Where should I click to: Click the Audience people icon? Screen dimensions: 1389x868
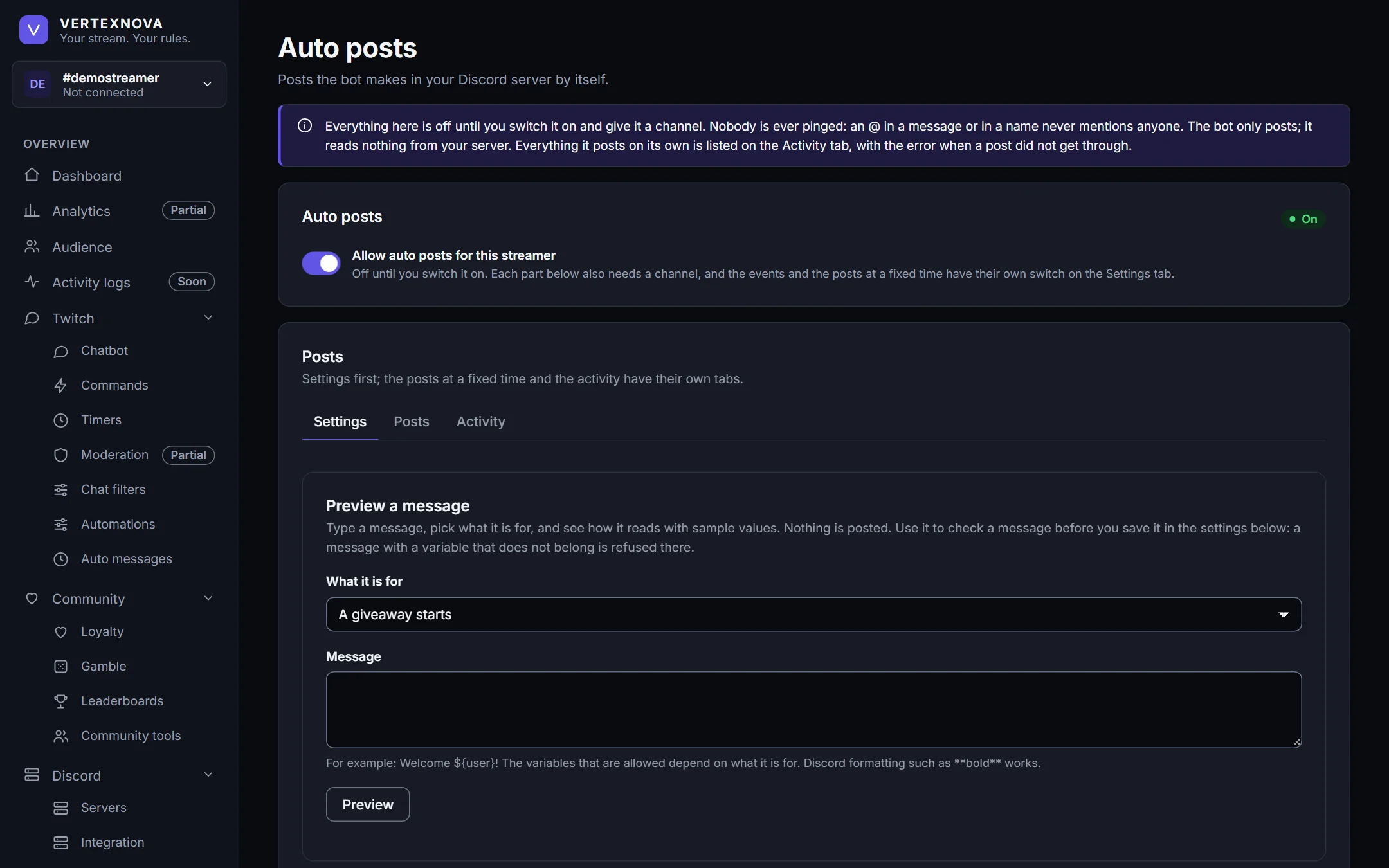[32, 247]
